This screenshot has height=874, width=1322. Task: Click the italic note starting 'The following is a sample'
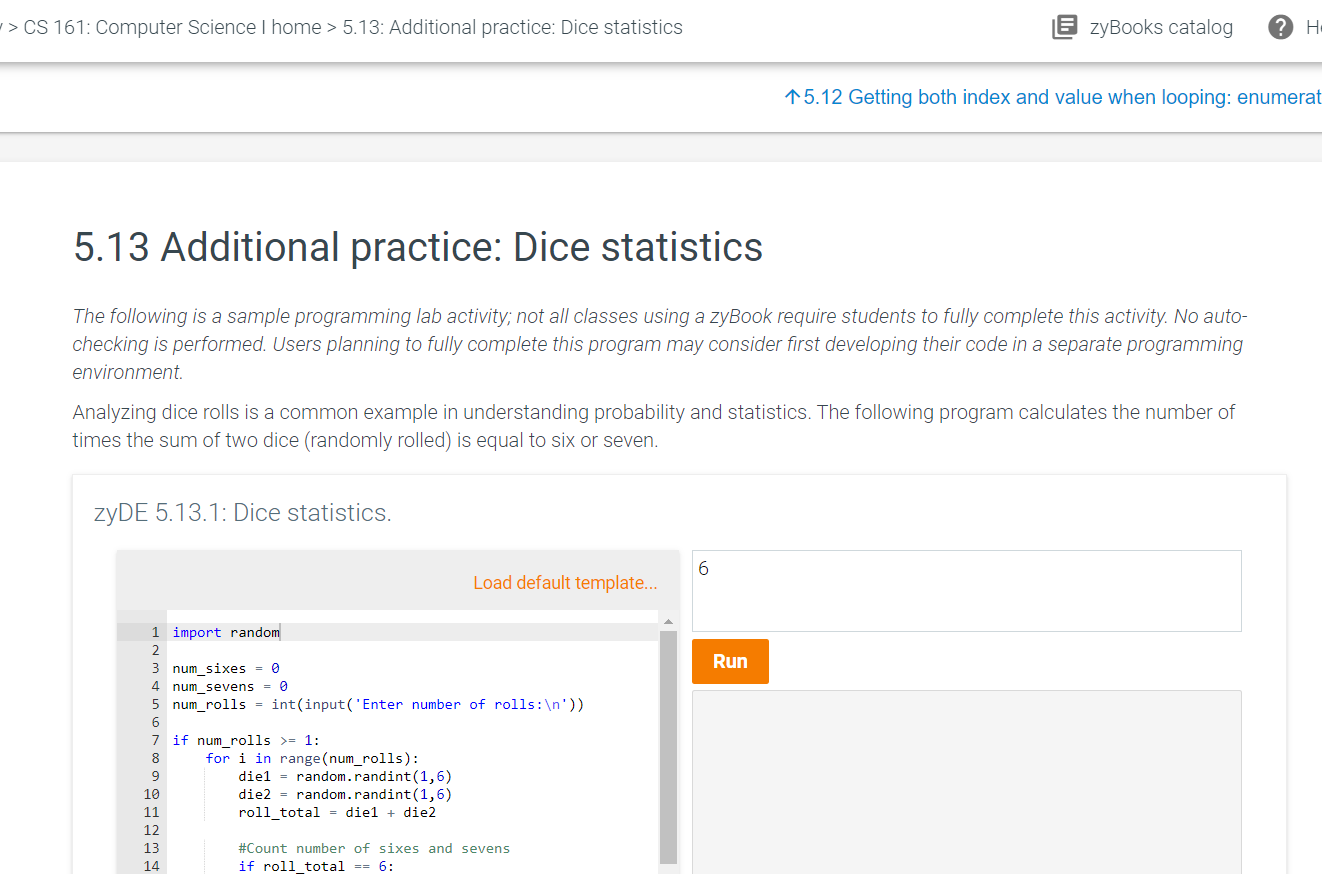point(660,344)
